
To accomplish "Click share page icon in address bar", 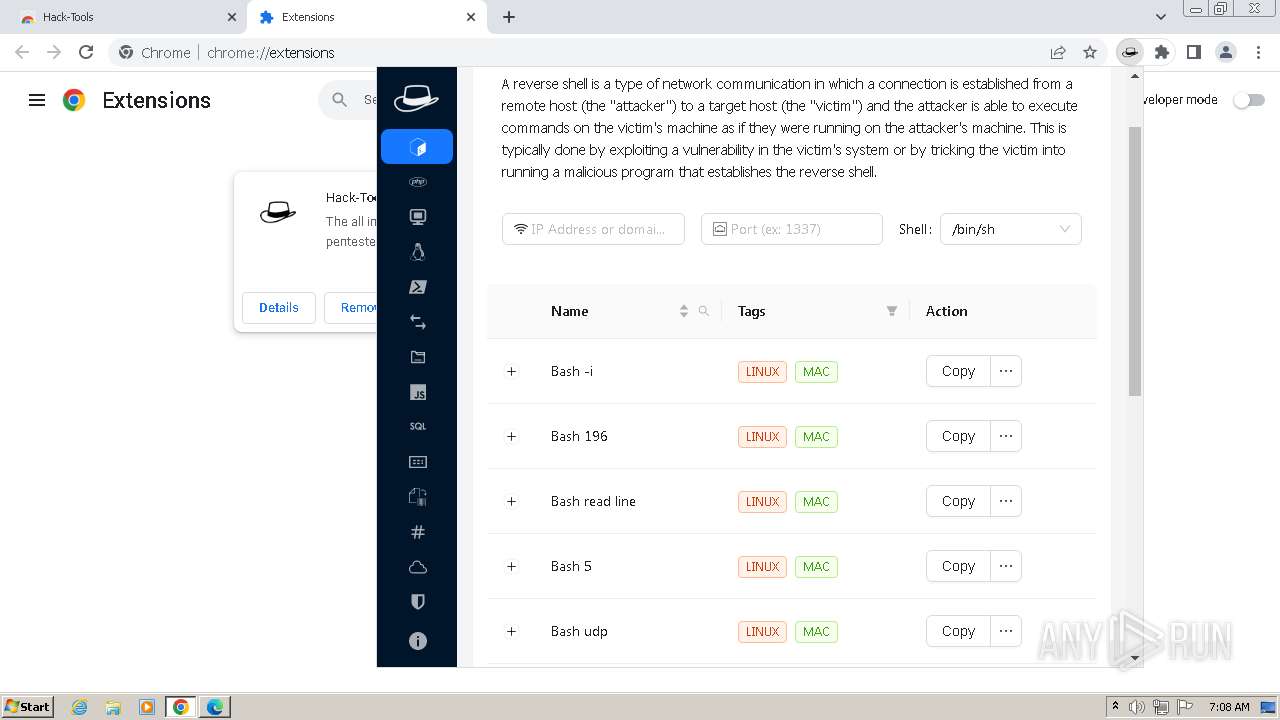I will 1058,52.
